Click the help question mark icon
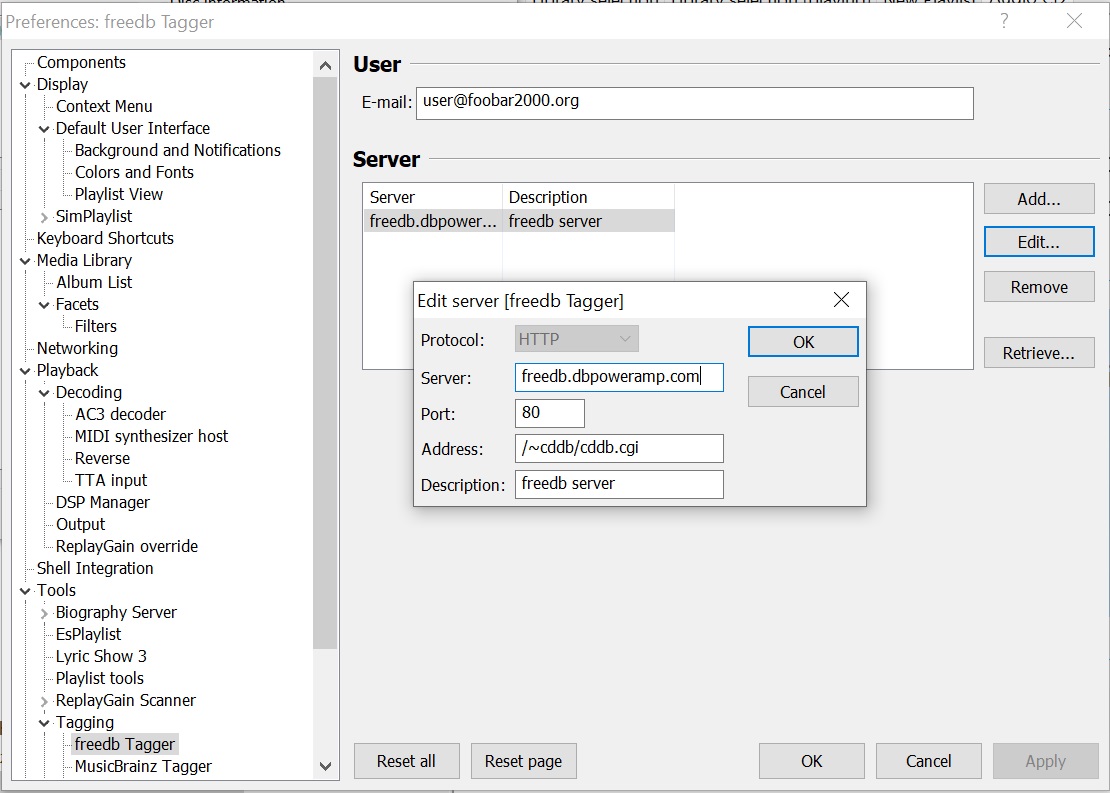The height and width of the screenshot is (793, 1110). pyautogui.click(x=1004, y=21)
